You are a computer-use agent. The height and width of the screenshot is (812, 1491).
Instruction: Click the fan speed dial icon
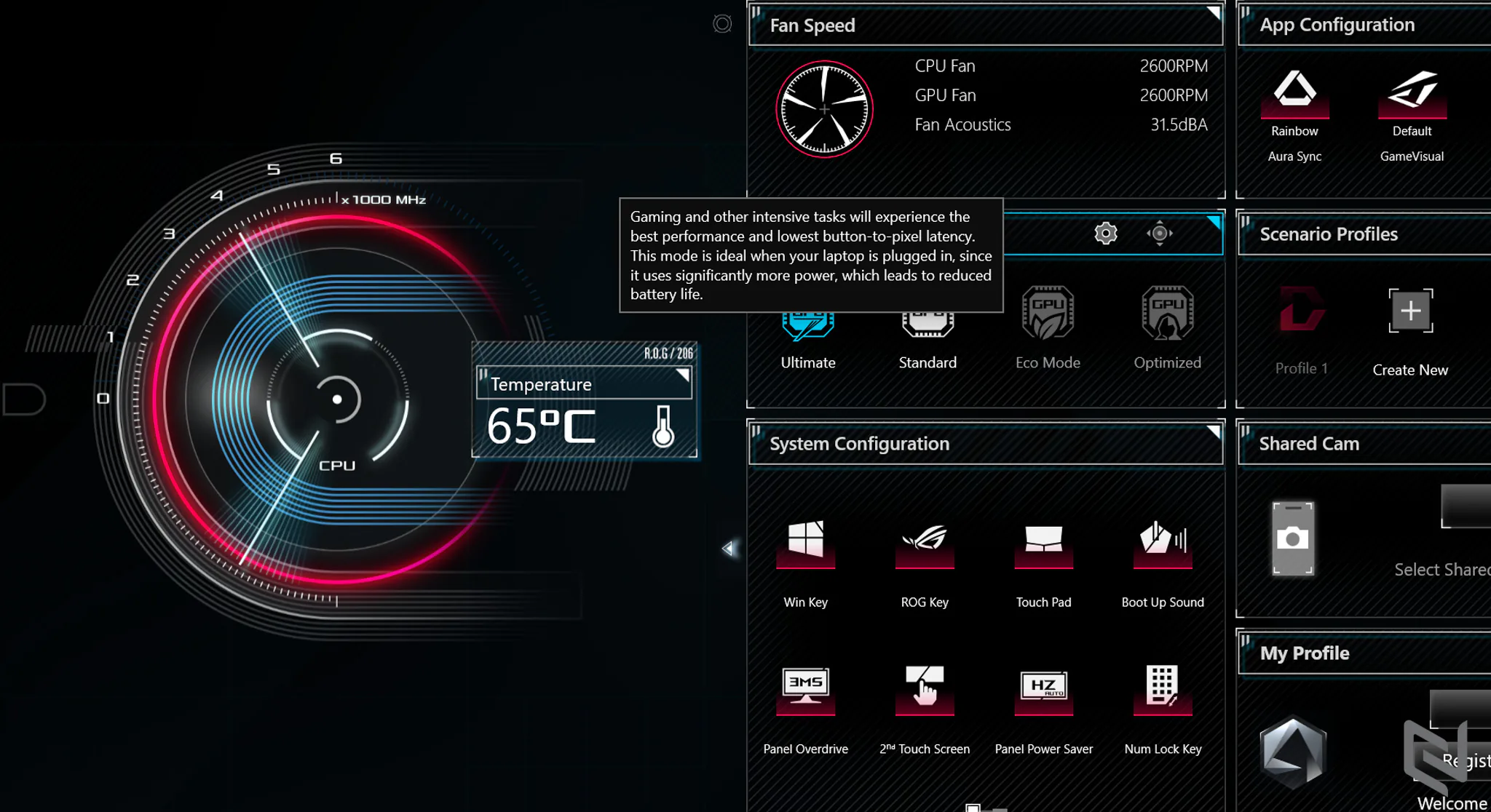[824, 109]
